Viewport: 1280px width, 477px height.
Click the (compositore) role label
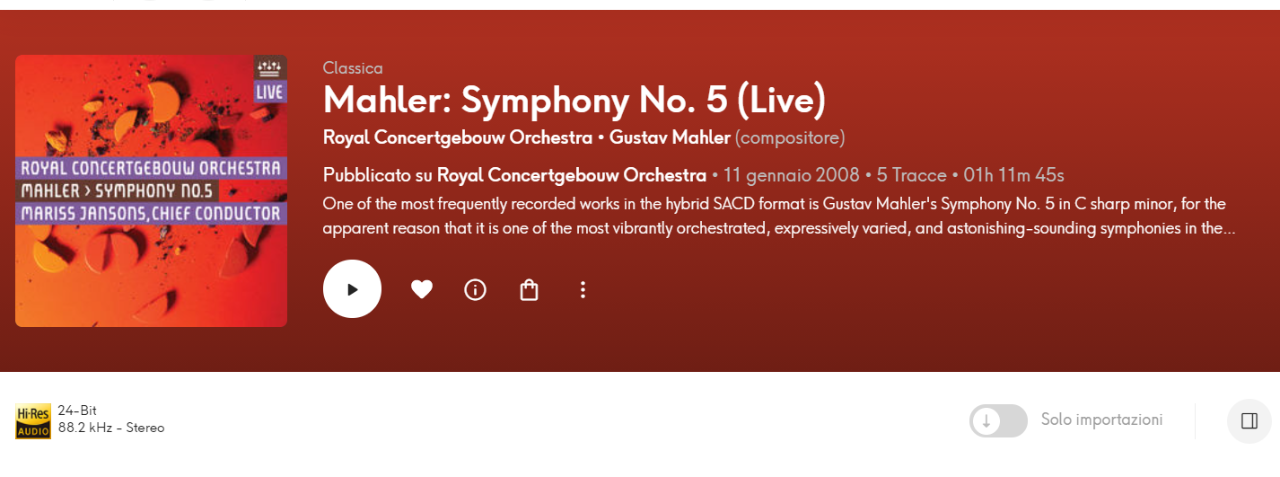pos(790,137)
